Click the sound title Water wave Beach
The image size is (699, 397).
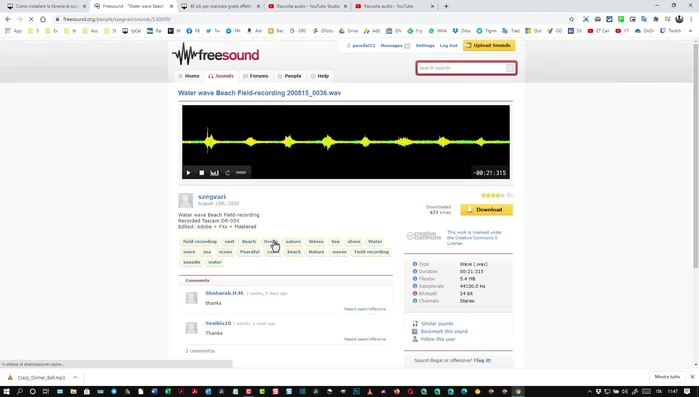(259, 93)
